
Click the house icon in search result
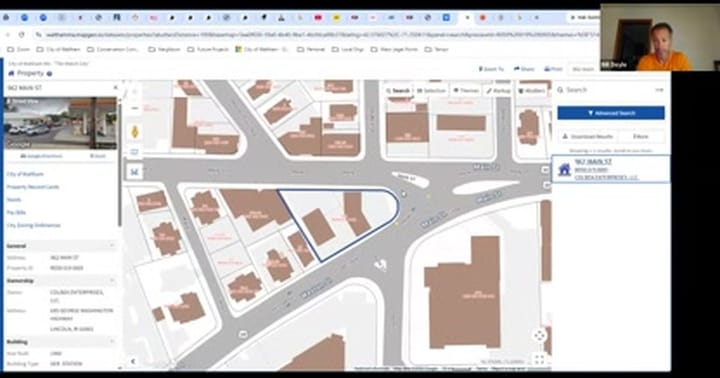564,169
